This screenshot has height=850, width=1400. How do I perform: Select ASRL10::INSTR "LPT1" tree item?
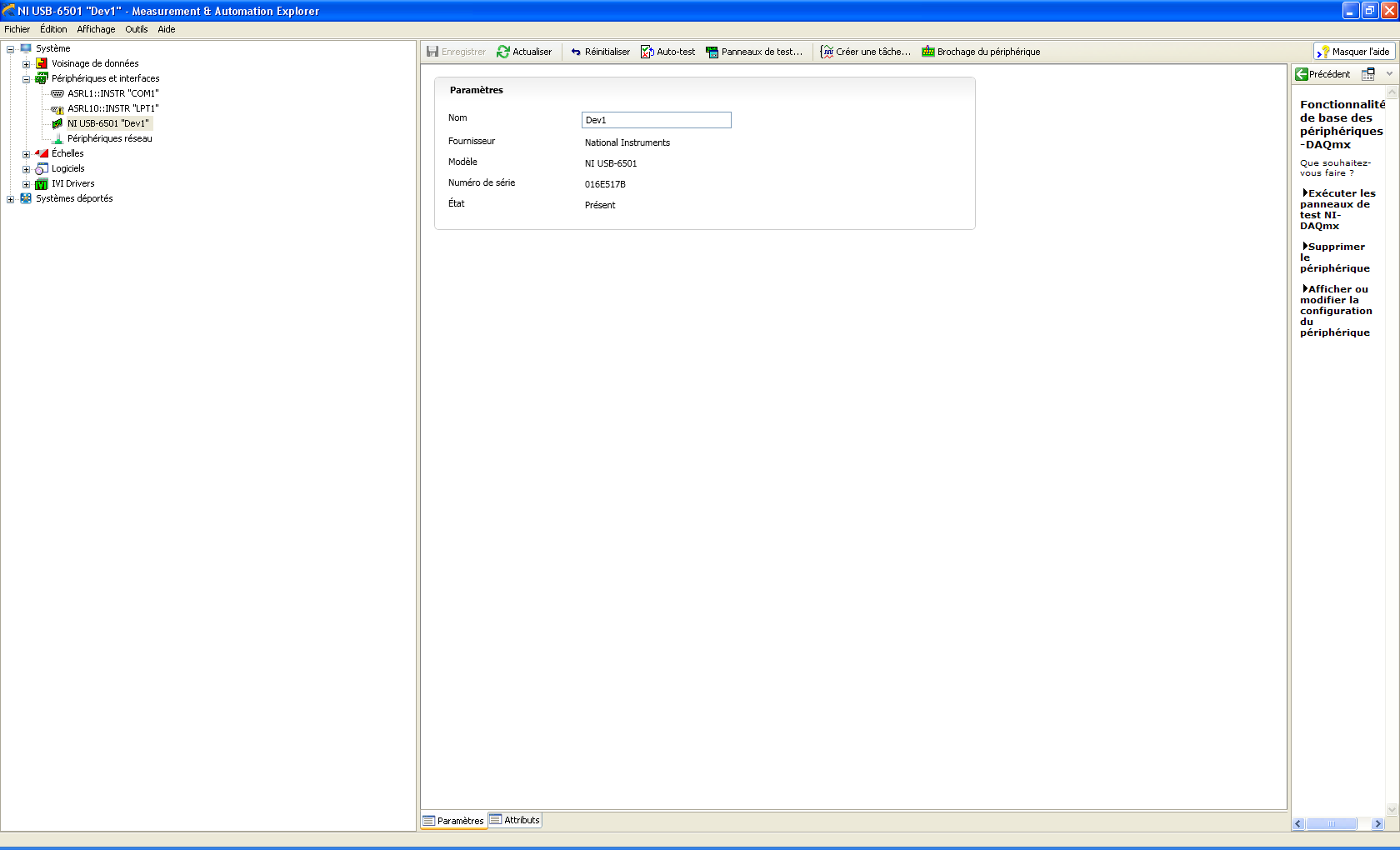click(x=113, y=108)
